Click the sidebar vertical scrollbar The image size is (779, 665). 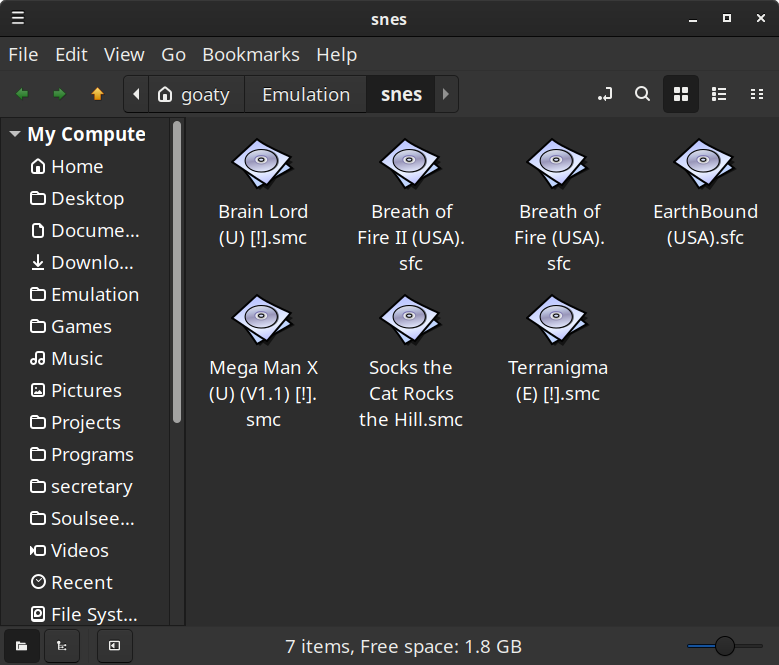pos(177,272)
